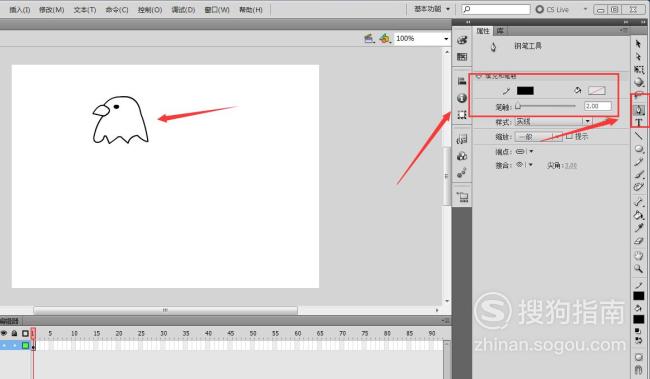Open the 修改(M) menu
This screenshot has width=650, height=379.
point(51,9)
